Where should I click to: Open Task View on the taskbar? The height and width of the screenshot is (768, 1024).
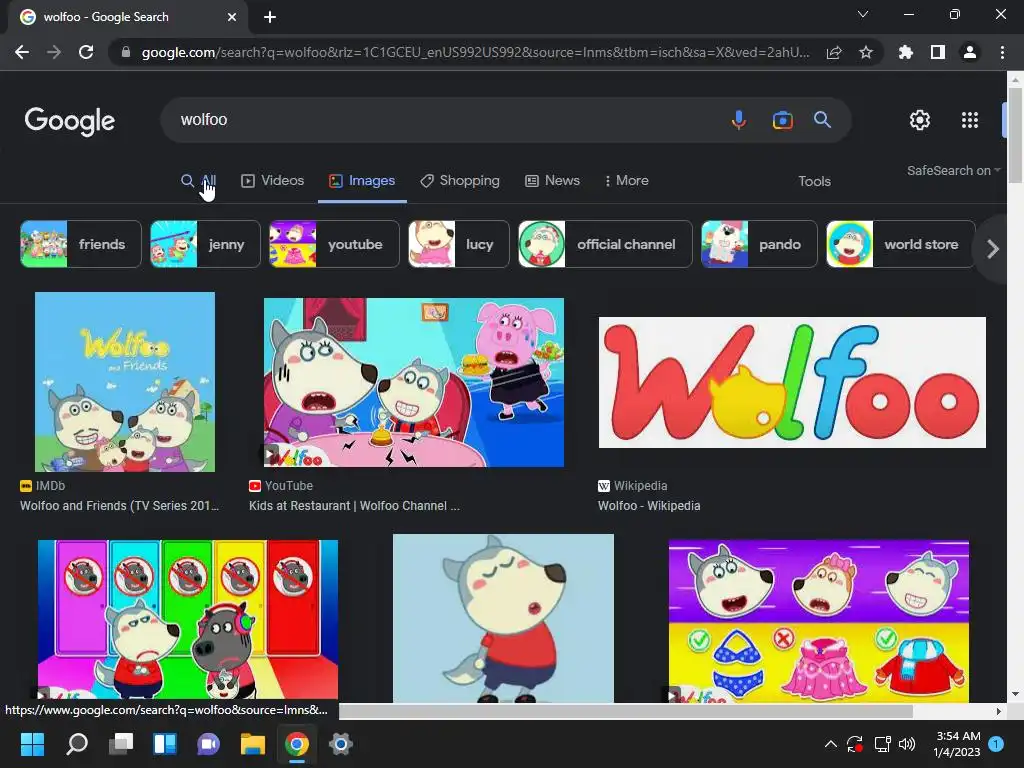[x=121, y=744]
